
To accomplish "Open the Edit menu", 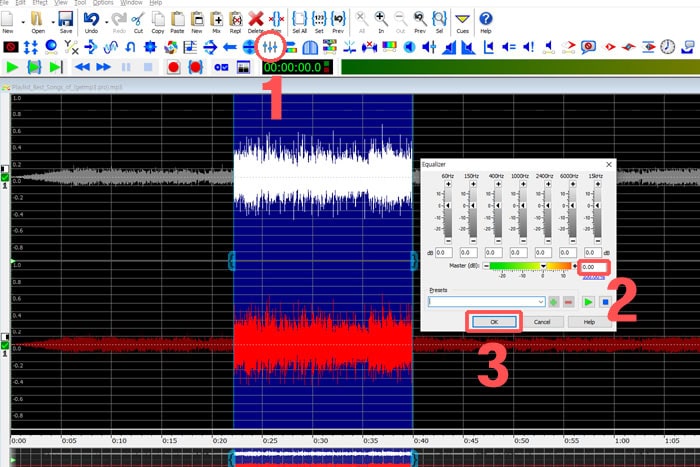I will coord(20,3).
